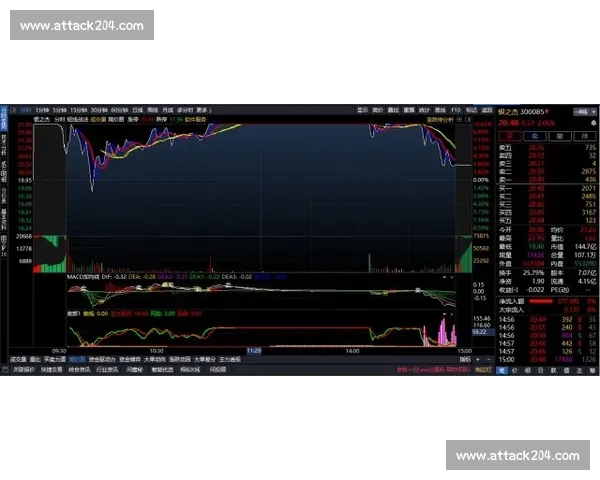
Task: Click the 11:29 time marker on the axis
Action: tap(254, 351)
